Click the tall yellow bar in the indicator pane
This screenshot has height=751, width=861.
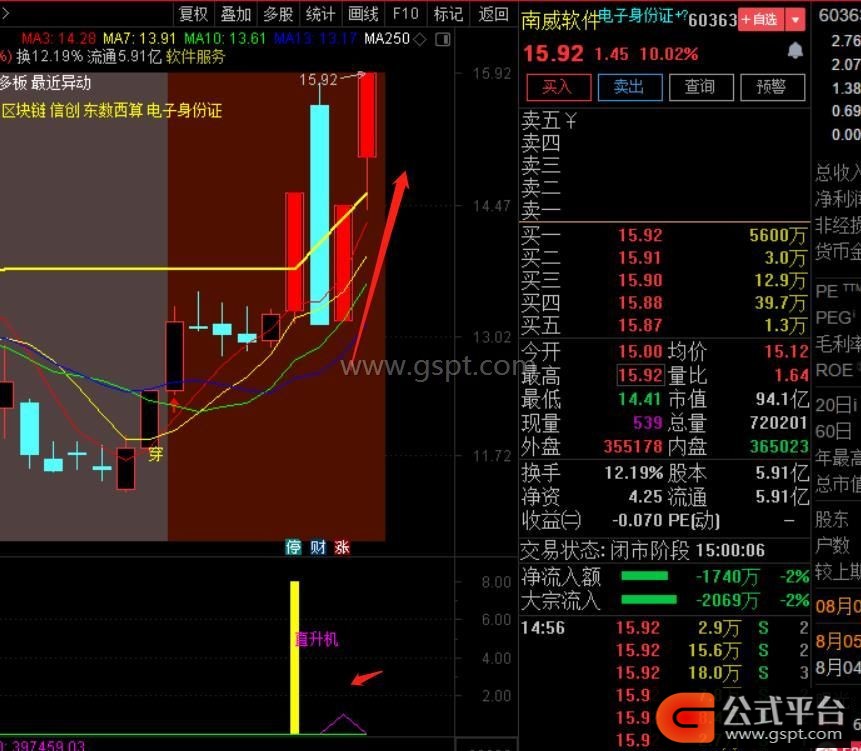point(295,657)
